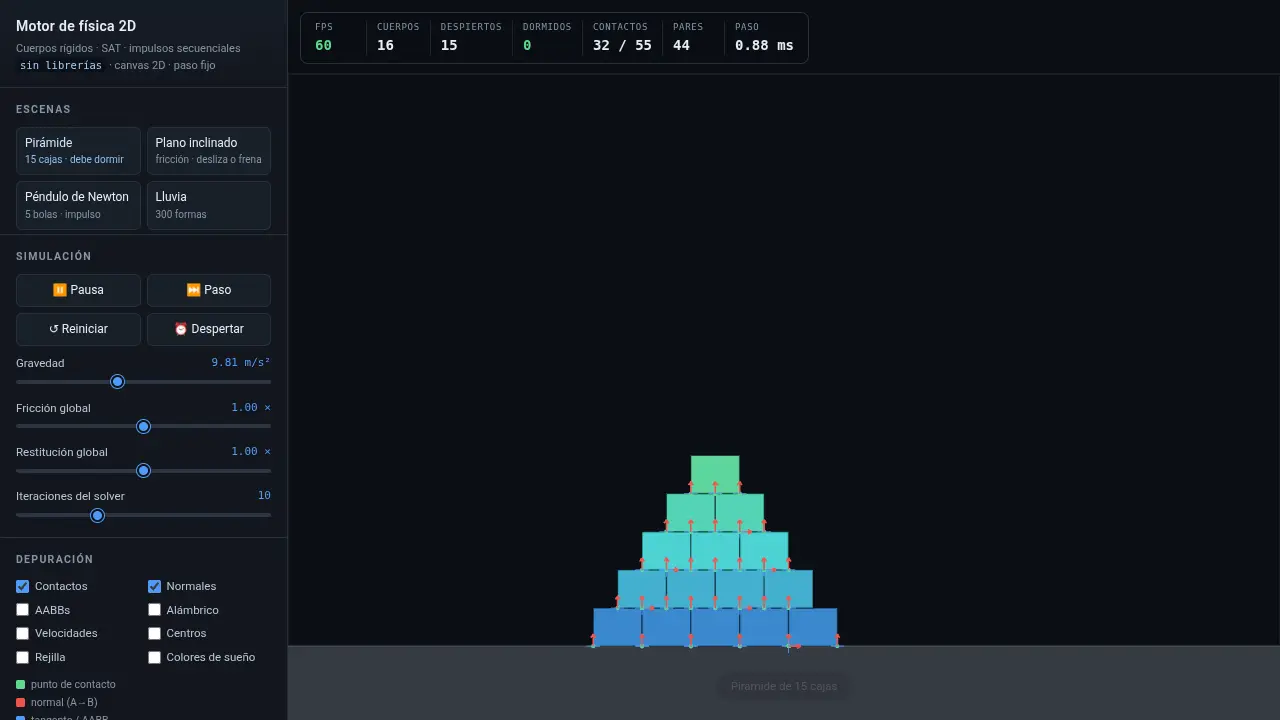Enable the Centros checkbox
This screenshot has width=1280, height=720.
tap(155, 633)
